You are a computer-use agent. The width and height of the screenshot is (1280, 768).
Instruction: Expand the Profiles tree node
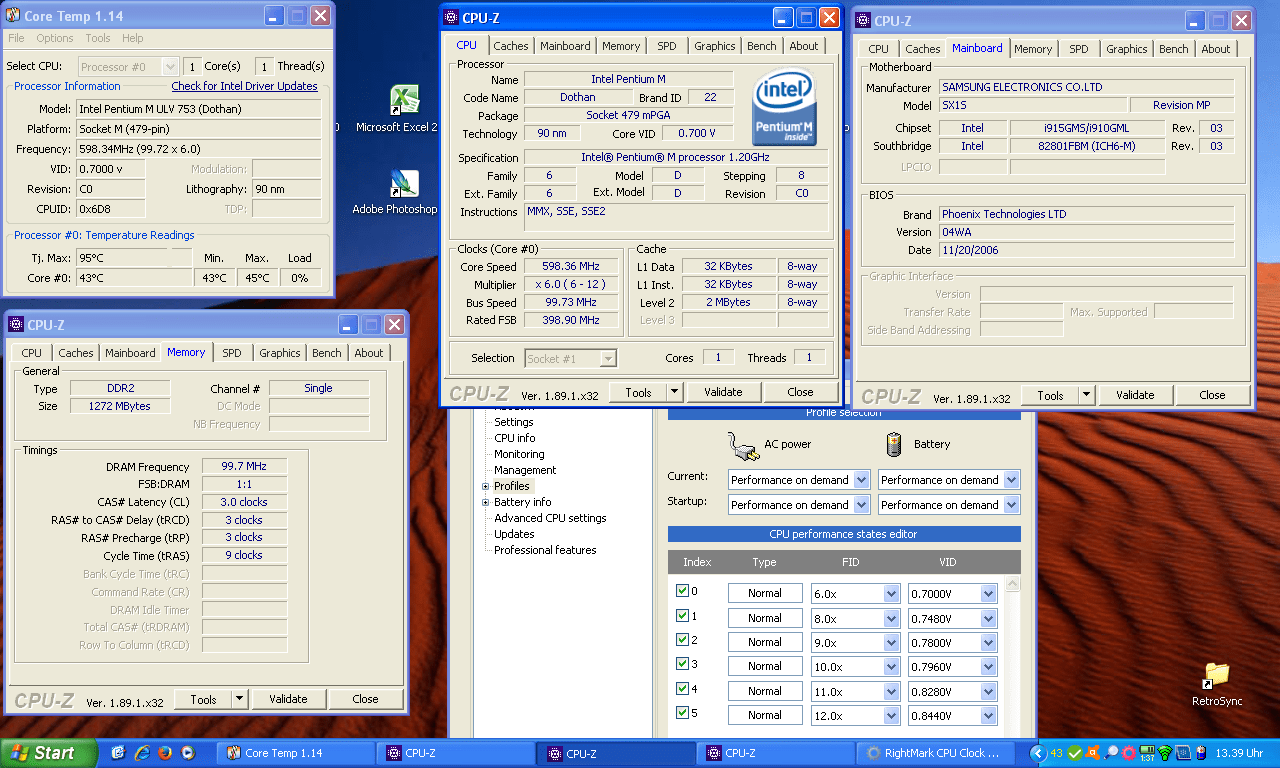tap(486, 486)
